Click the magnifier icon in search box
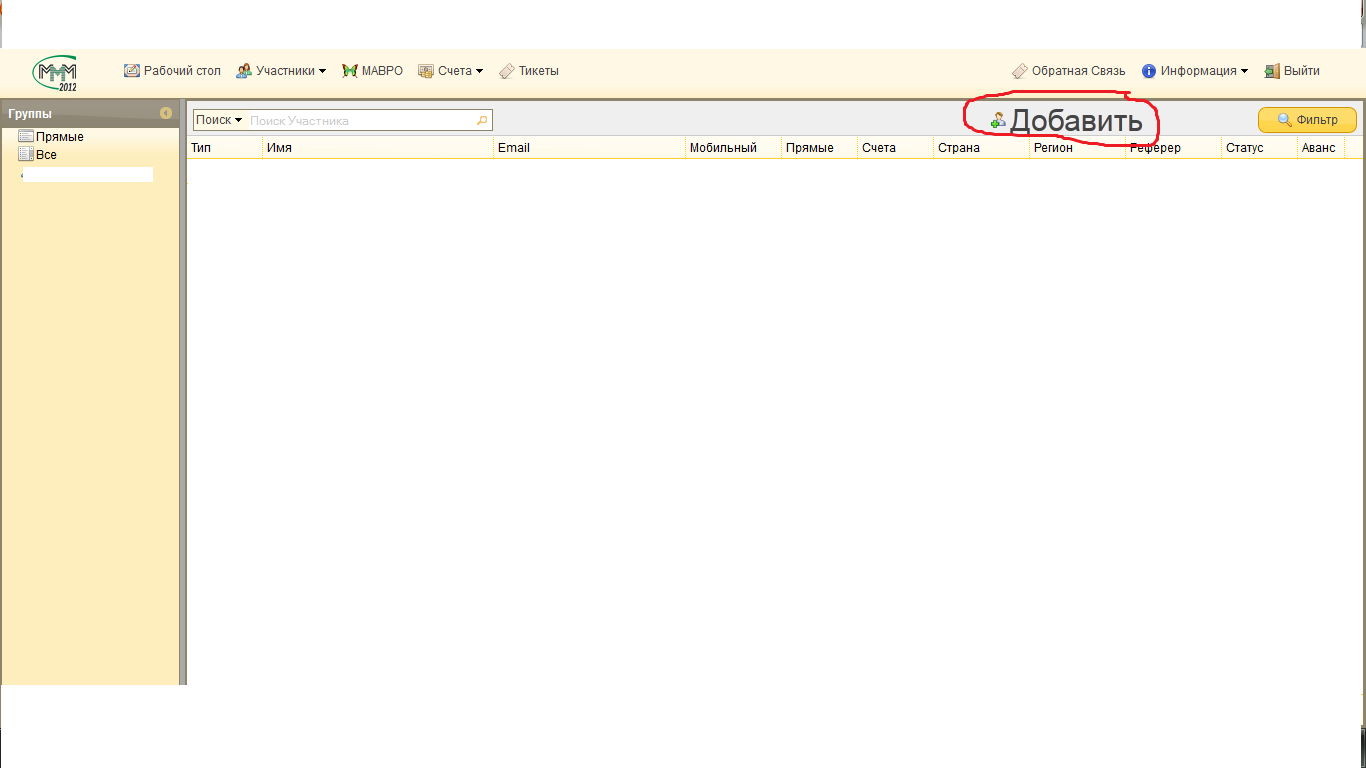 pos(482,121)
